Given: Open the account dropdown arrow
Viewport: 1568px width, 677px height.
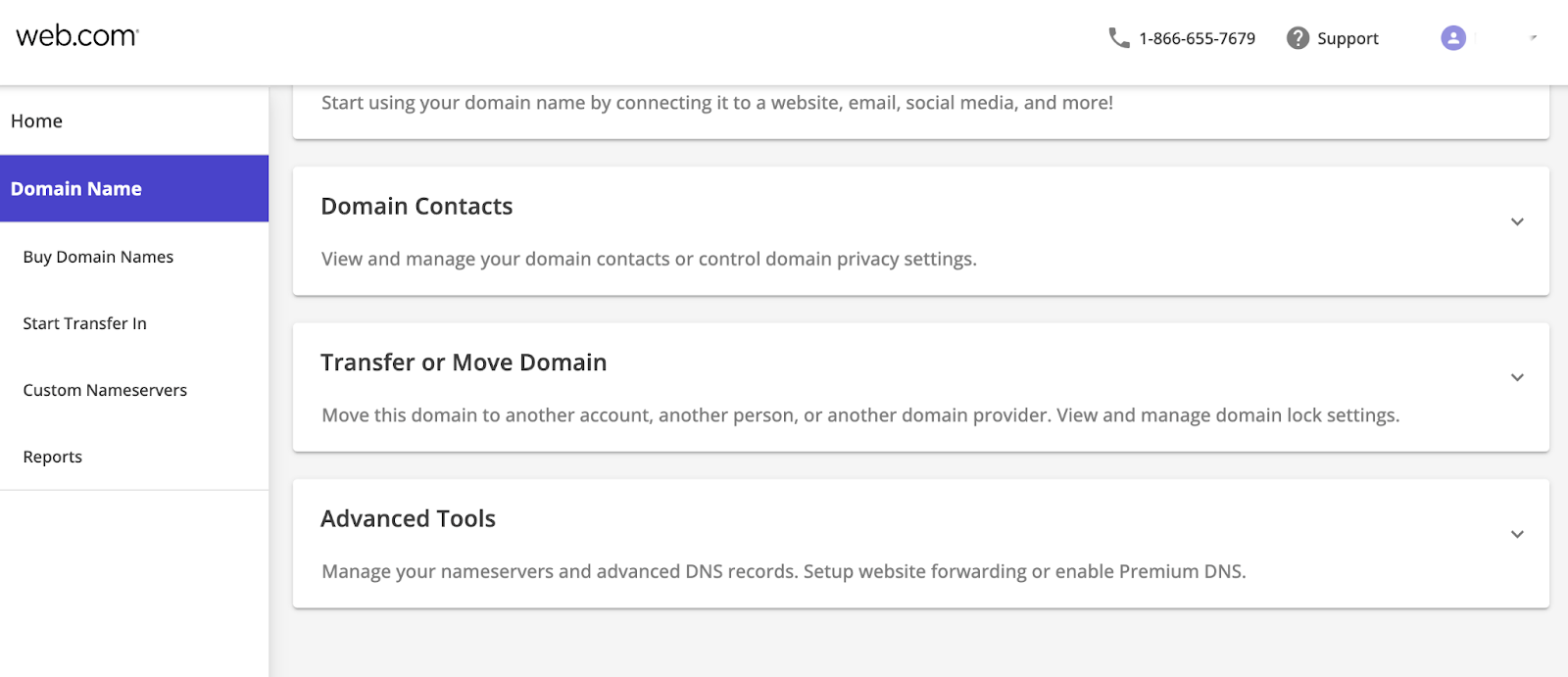Looking at the screenshot, I should tap(1533, 37).
